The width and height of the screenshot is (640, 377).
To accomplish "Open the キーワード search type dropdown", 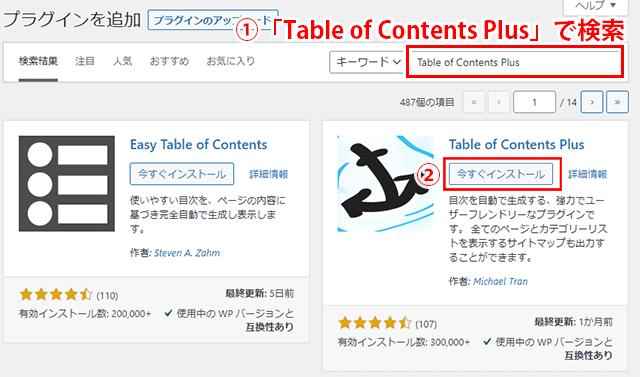I will click(x=366, y=62).
